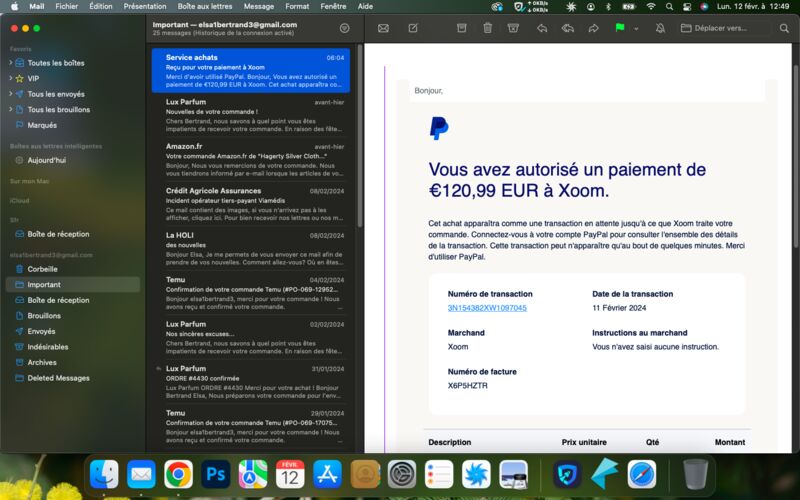
Task: Open the Format menu
Action: tap(297, 7)
